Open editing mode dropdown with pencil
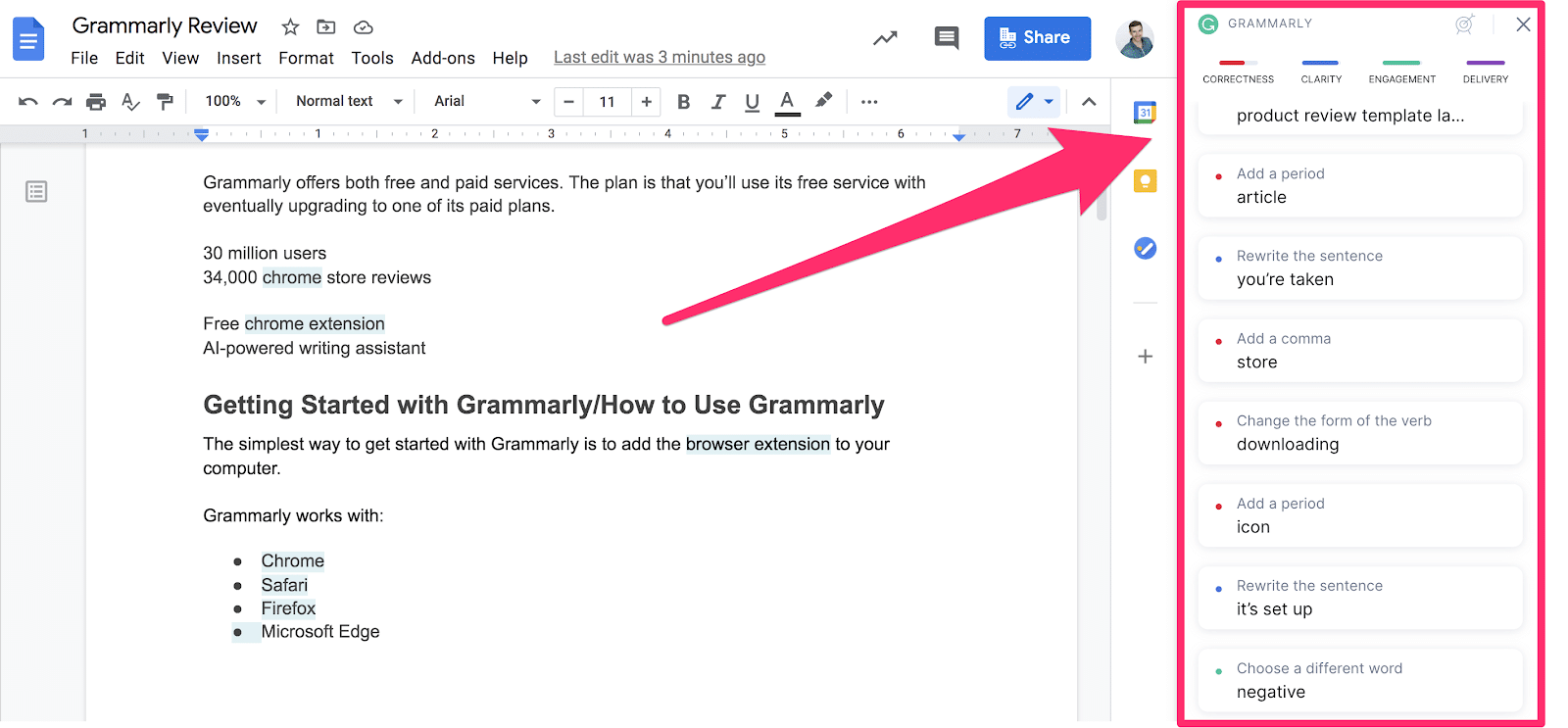This screenshot has width=1568, height=728. [1034, 101]
